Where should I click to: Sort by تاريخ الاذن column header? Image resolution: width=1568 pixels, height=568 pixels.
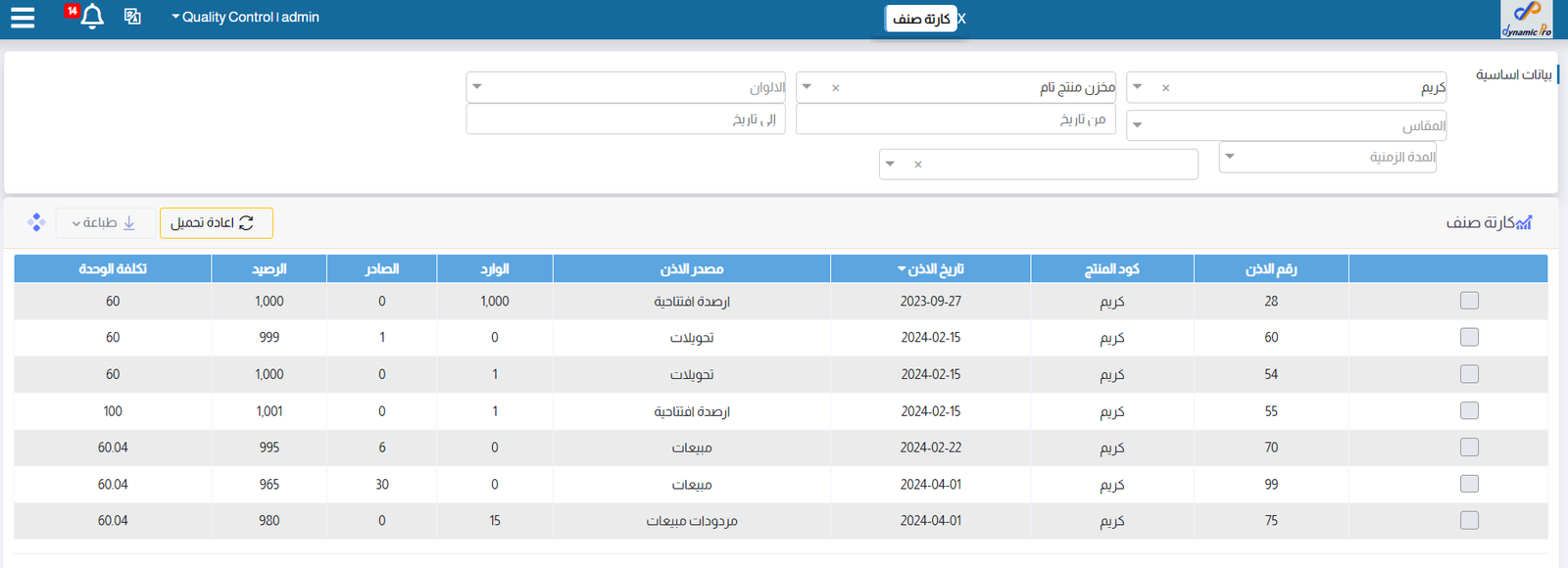click(930, 268)
